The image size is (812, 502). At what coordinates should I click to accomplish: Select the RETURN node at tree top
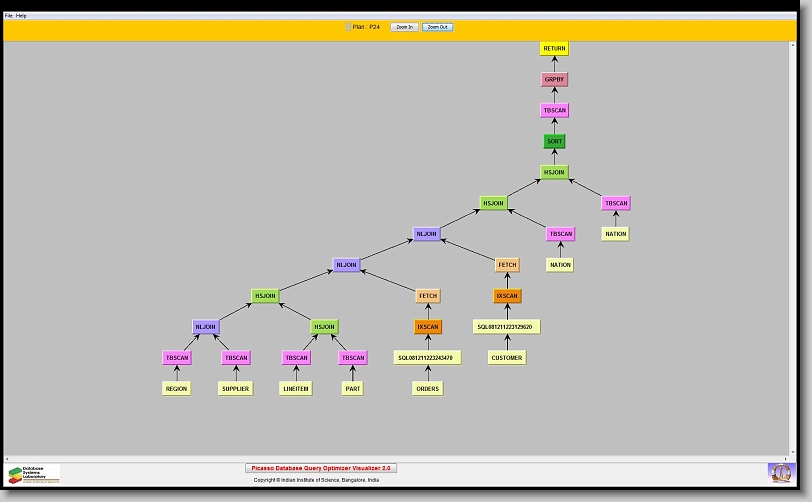[x=554, y=48]
